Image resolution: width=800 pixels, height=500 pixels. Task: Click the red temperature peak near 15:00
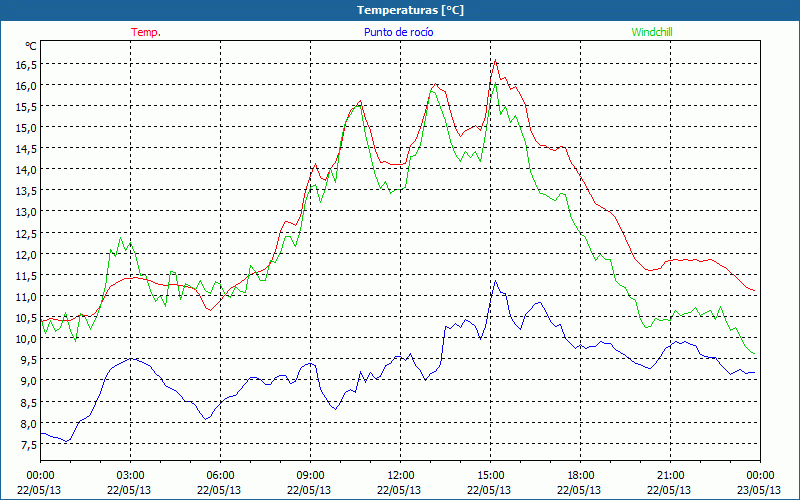[495, 60]
